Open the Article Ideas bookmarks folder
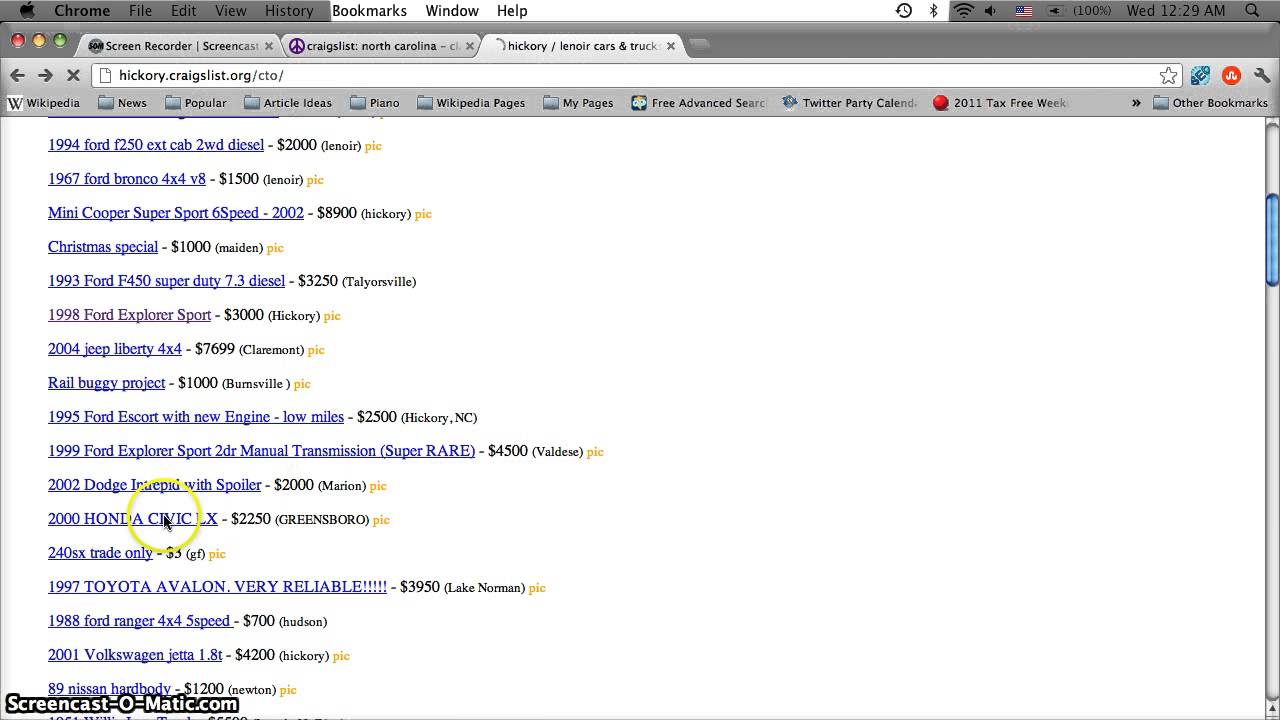Viewport: 1280px width, 720px height. click(x=288, y=103)
